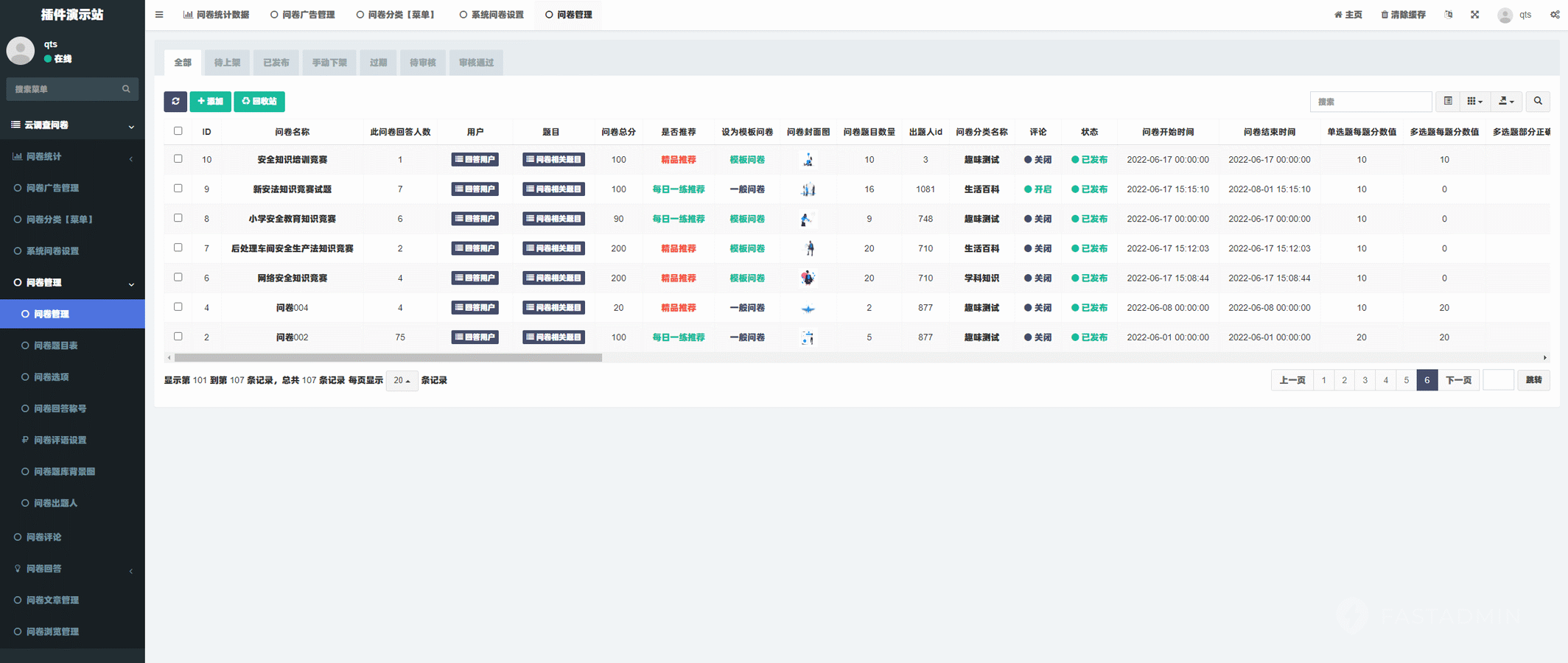
Task: Open the 主页 home icon link
Action: click(1348, 15)
